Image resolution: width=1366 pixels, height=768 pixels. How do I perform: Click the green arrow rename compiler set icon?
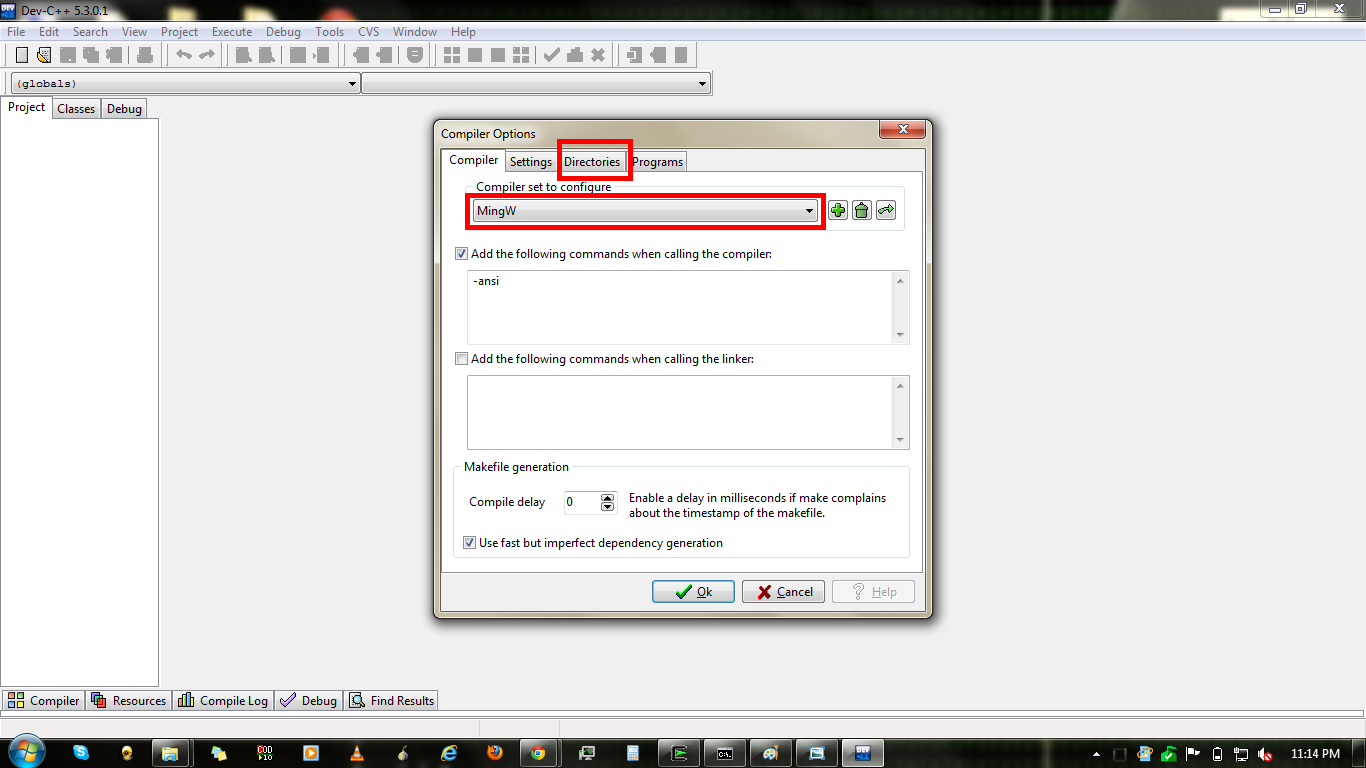pos(886,211)
